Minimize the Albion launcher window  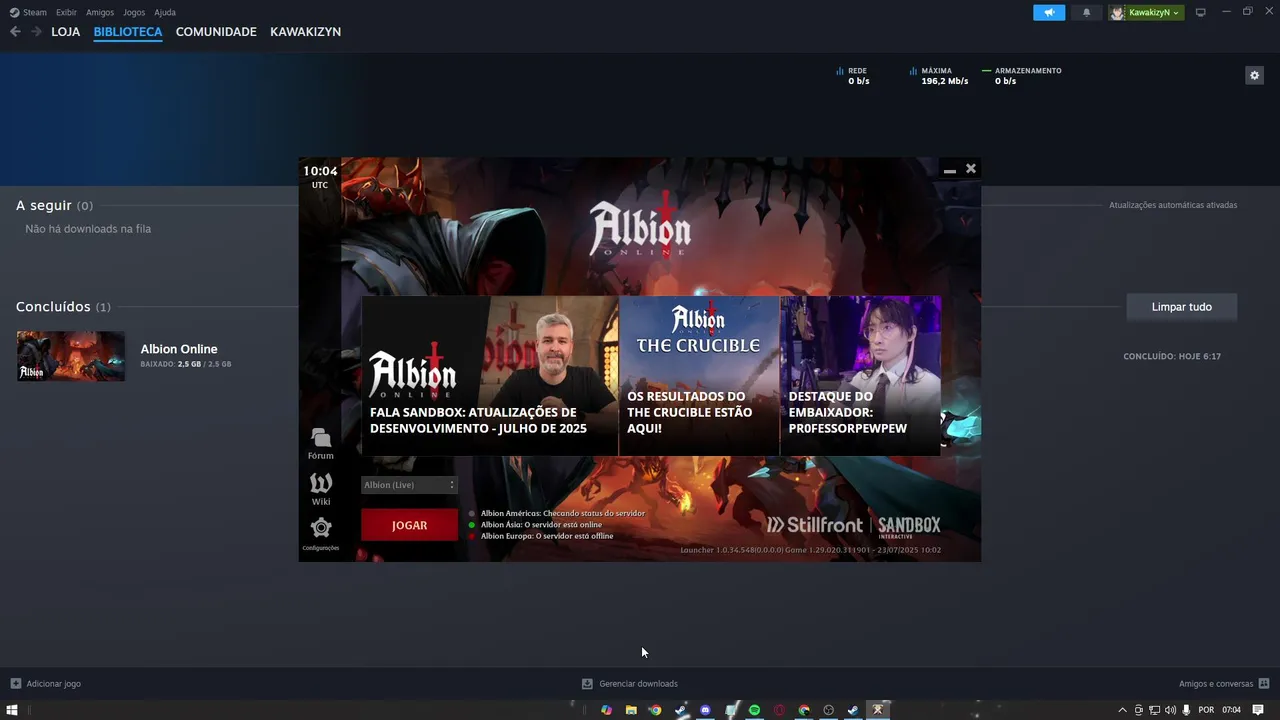950,169
